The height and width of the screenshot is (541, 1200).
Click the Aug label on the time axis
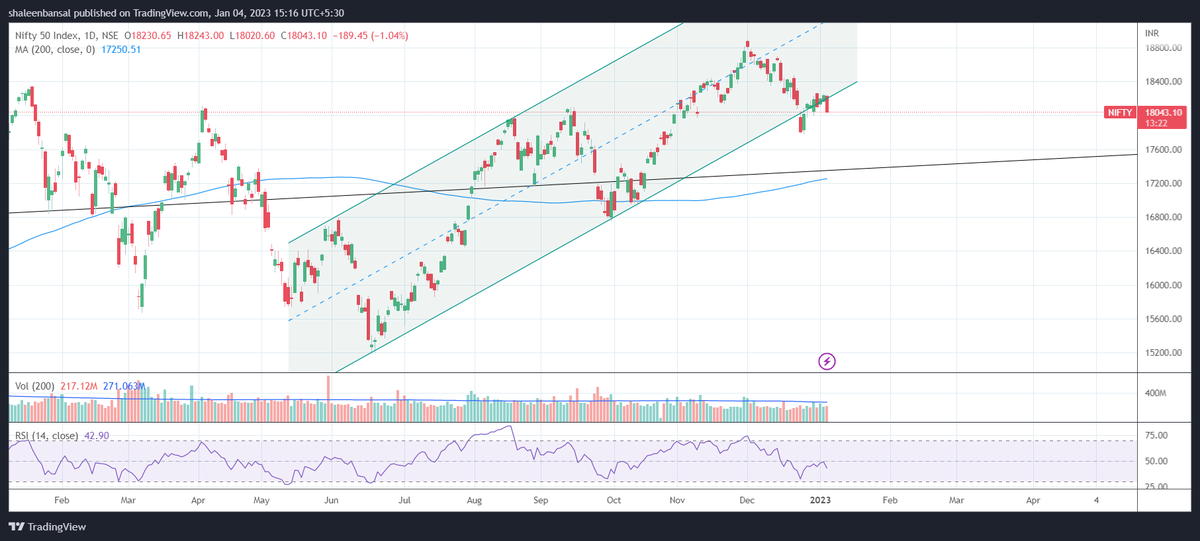tap(475, 499)
